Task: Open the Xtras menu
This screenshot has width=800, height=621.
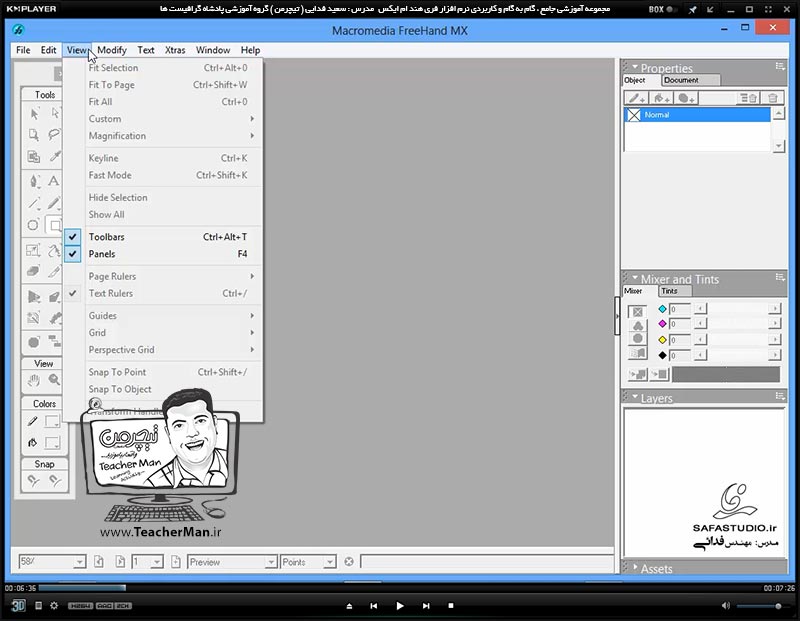Action: pyautogui.click(x=175, y=50)
